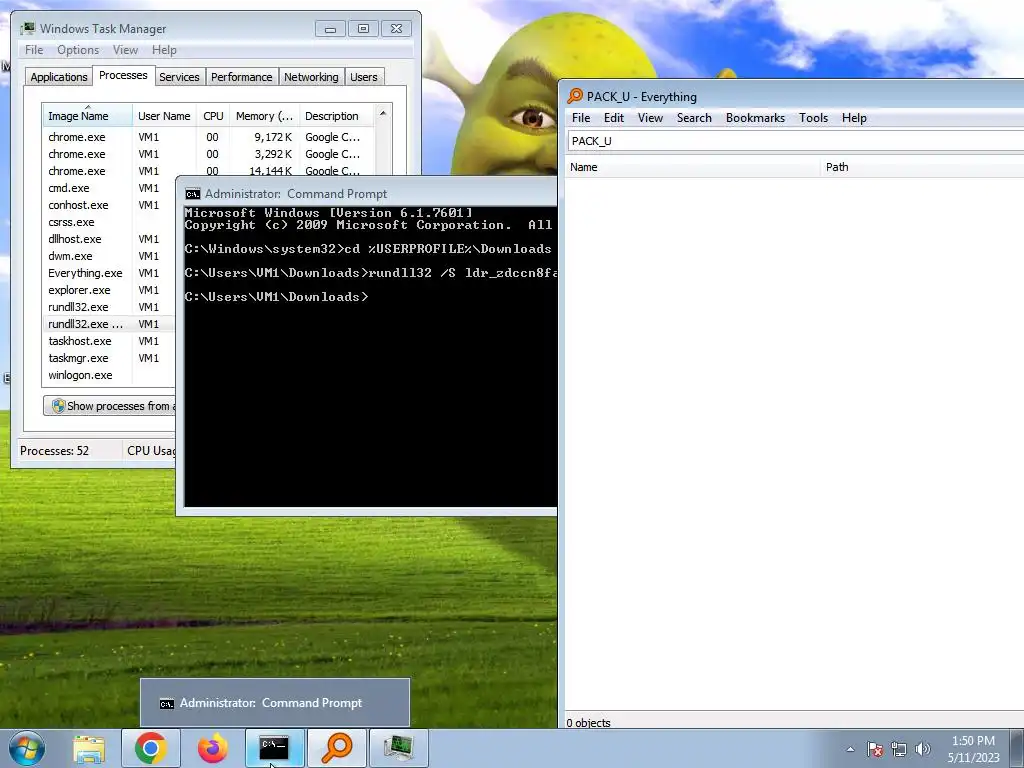Select chrome.exe row using 9,172 K

coord(209,137)
